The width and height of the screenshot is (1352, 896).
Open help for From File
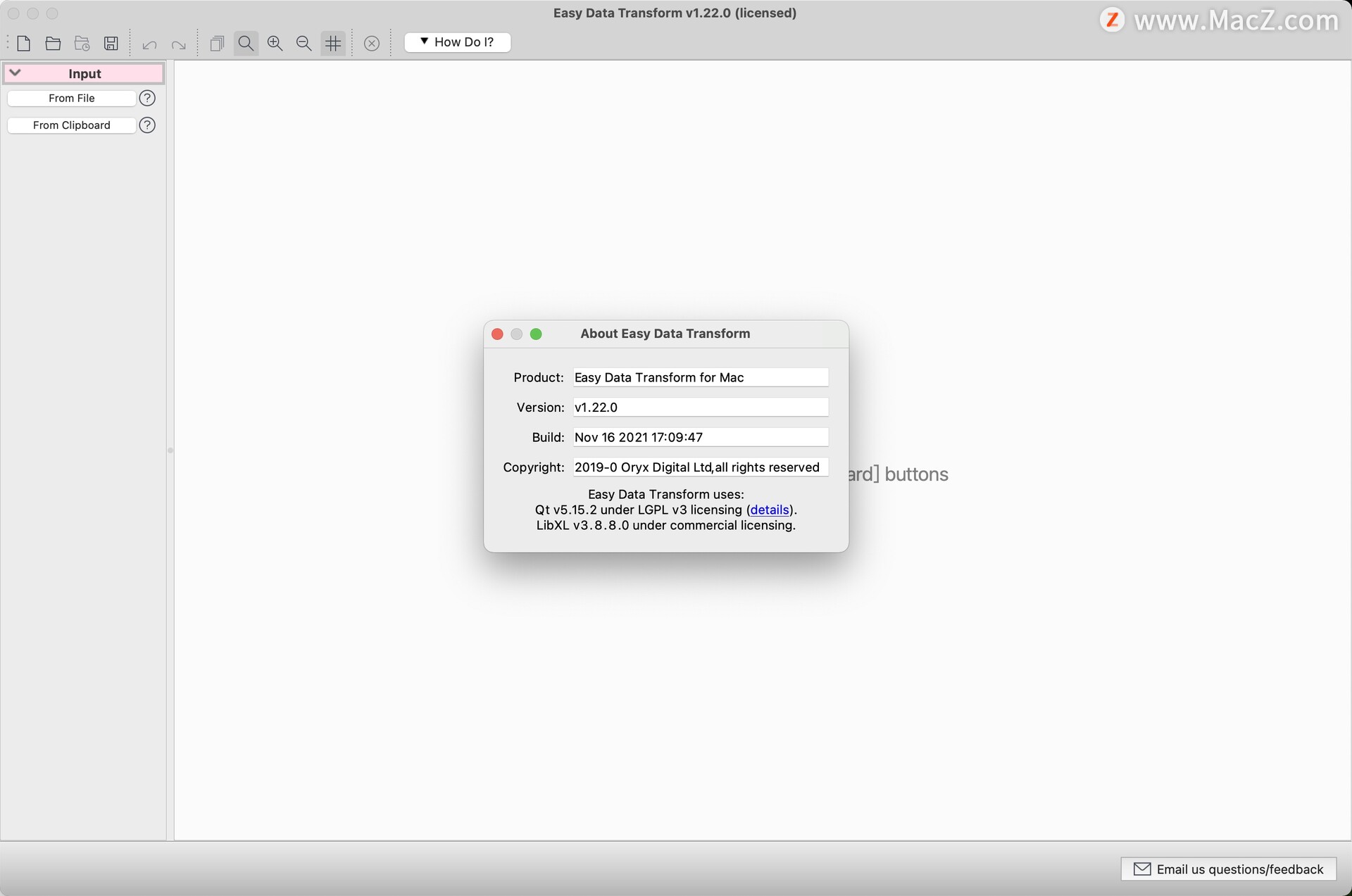(x=147, y=98)
